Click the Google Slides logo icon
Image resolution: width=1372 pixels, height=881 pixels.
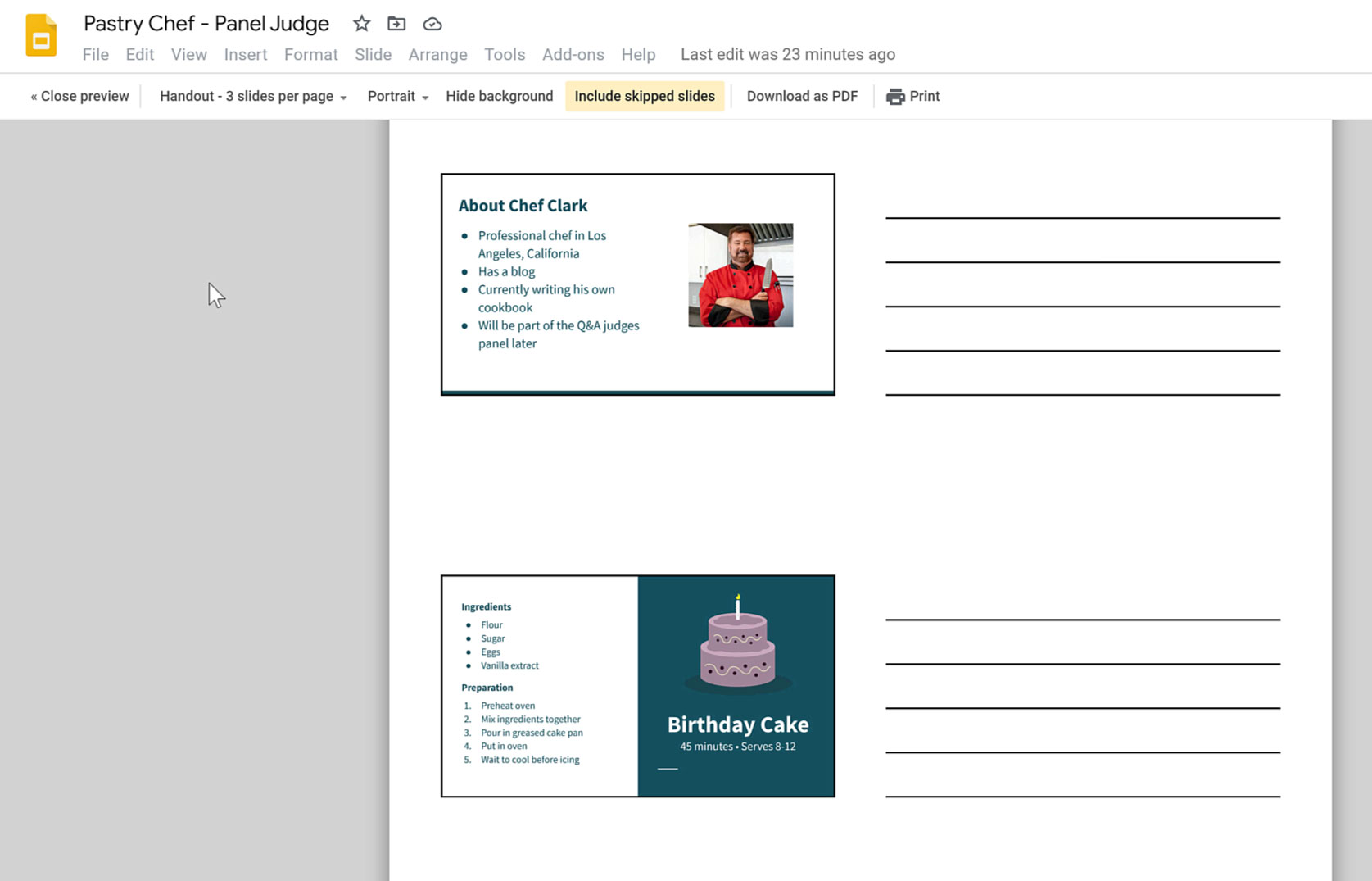click(40, 34)
